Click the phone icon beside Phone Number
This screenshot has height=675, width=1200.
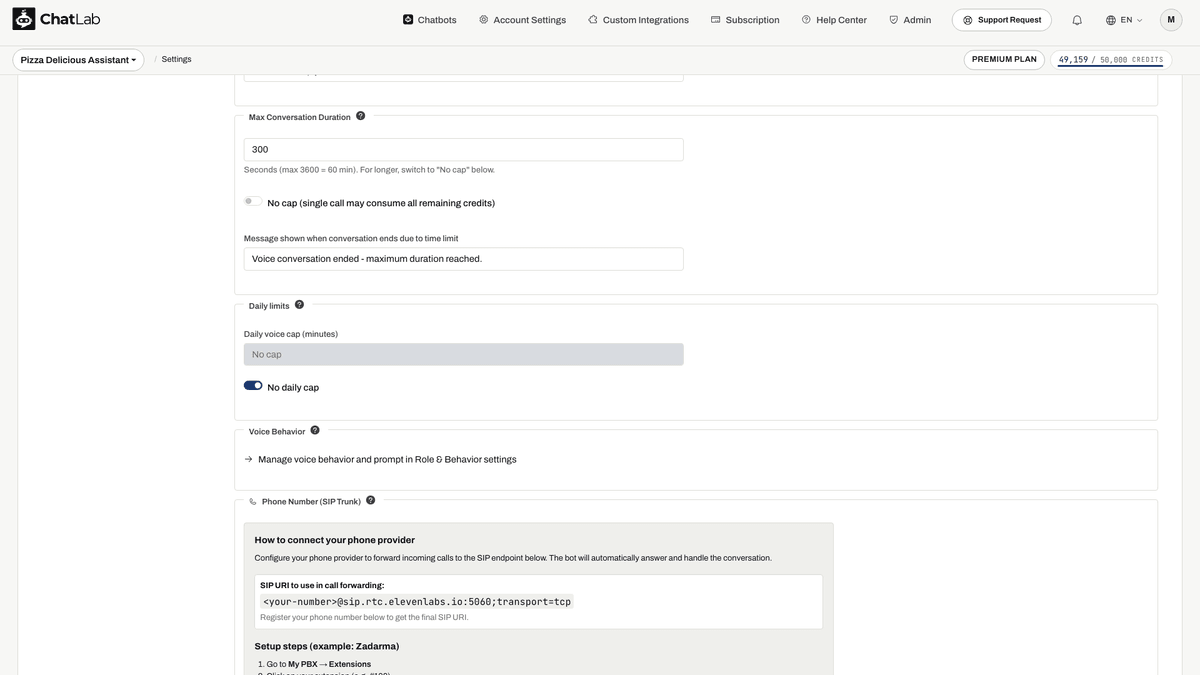[x=253, y=502]
